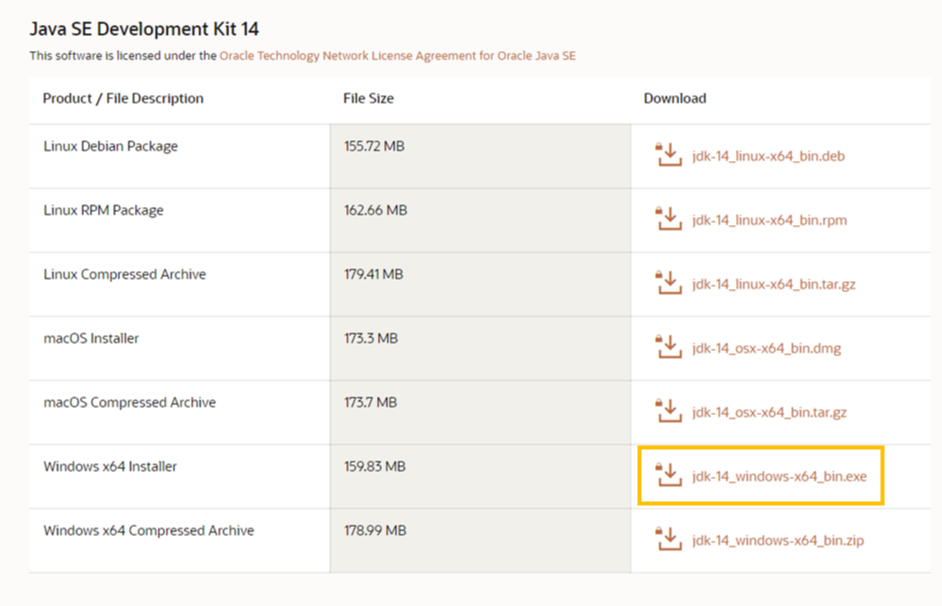Select the macOS Installer description
The width and height of the screenshot is (942, 606).
pos(91,338)
